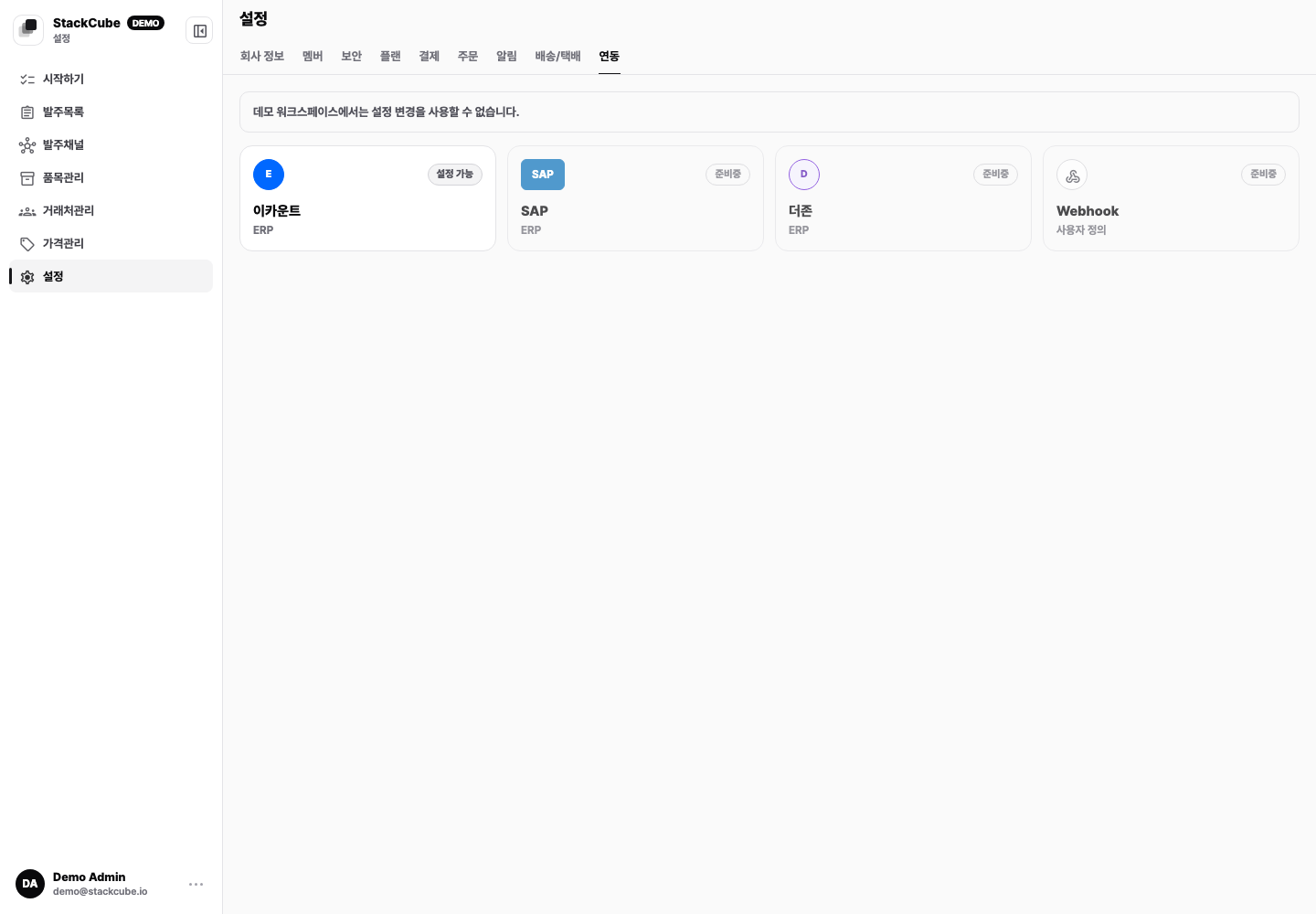The height and width of the screenshot is (914, 1316).
Task: Click the SAP logo icon
Action: pyautogui.click(x=543, y=175)
